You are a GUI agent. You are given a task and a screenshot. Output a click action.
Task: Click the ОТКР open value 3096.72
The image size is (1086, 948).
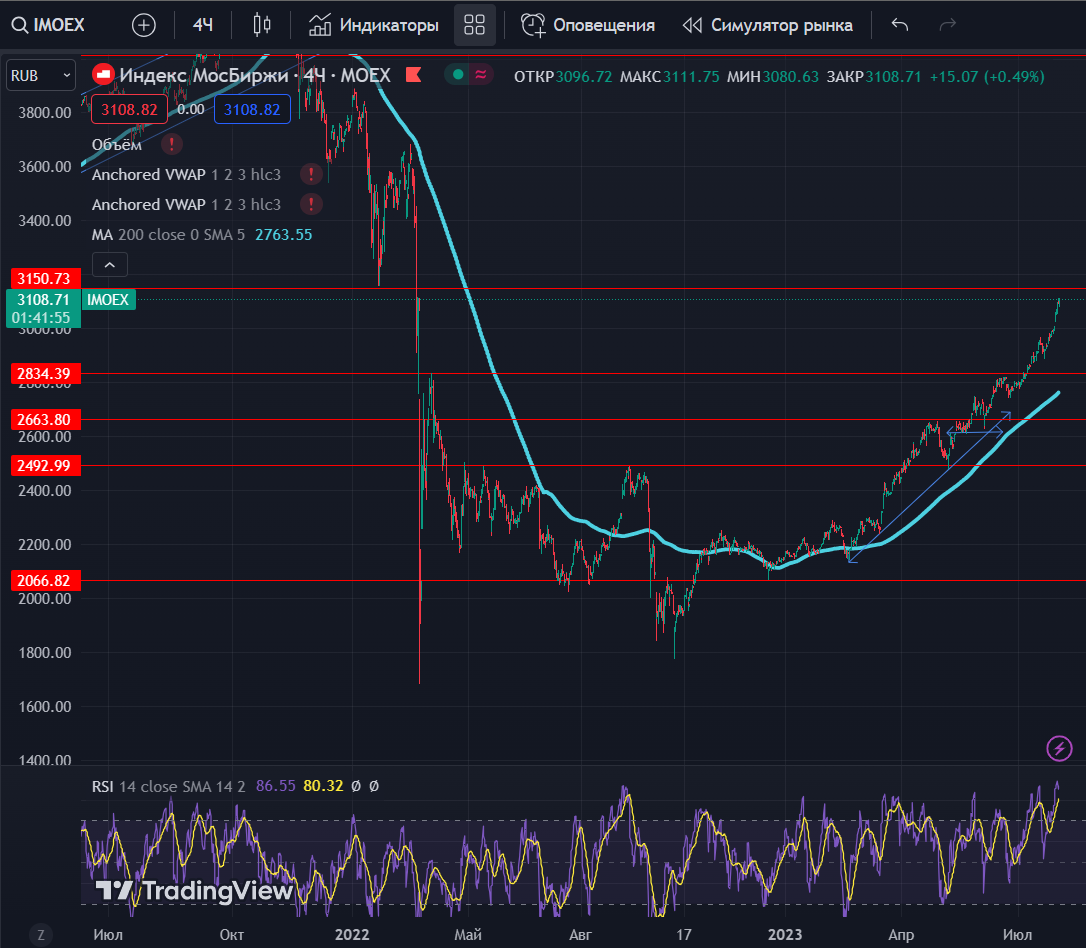pos(584,76)
